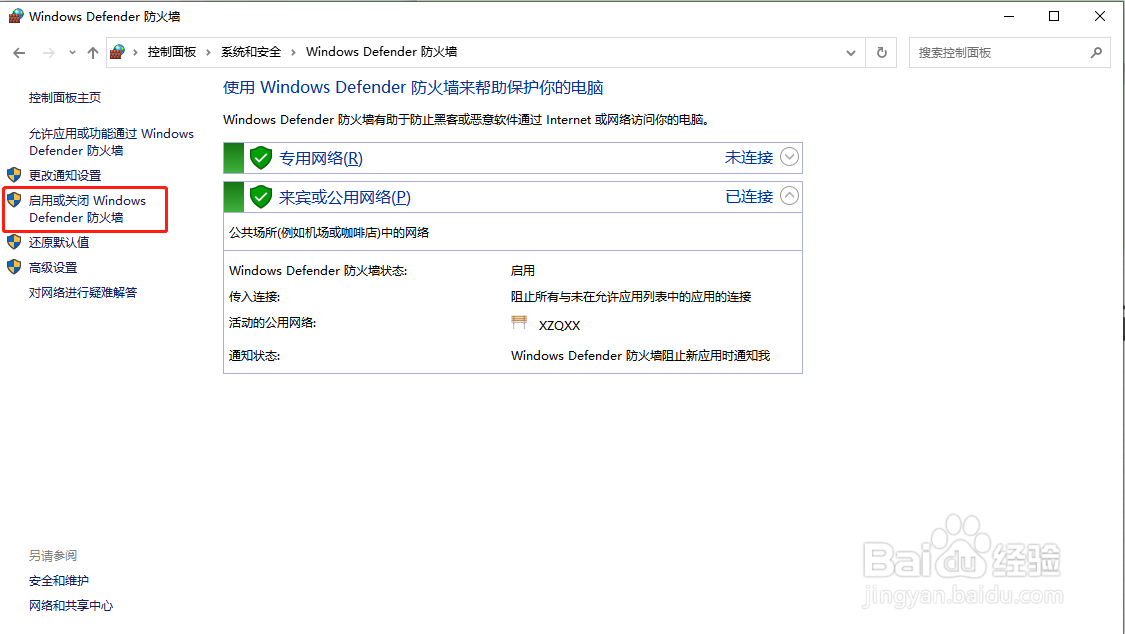
Task: Open 高级设置 link
Action: [53, 268]
